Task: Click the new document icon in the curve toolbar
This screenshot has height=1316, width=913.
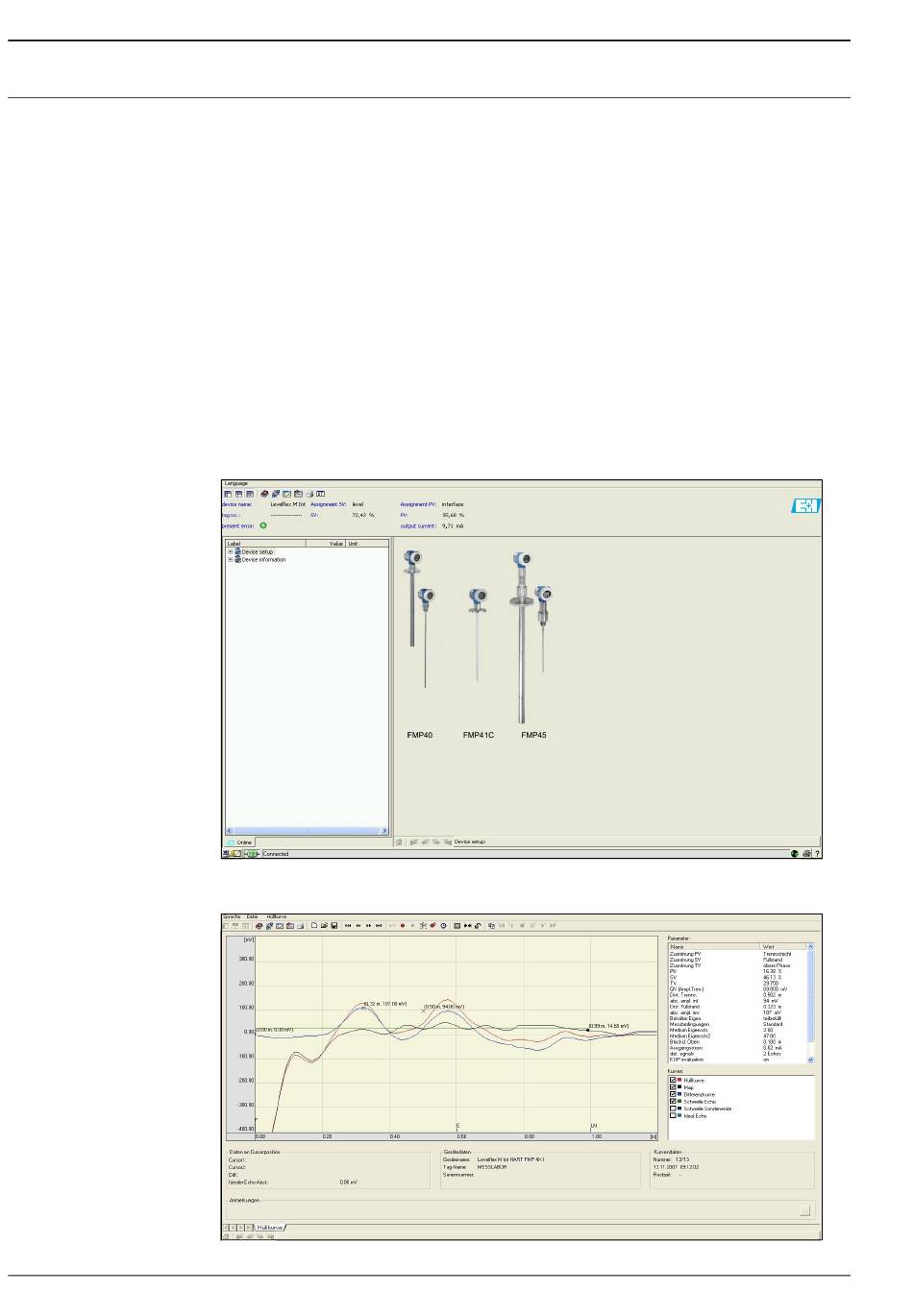Action: pyautogui.click(x=314, y=926)
